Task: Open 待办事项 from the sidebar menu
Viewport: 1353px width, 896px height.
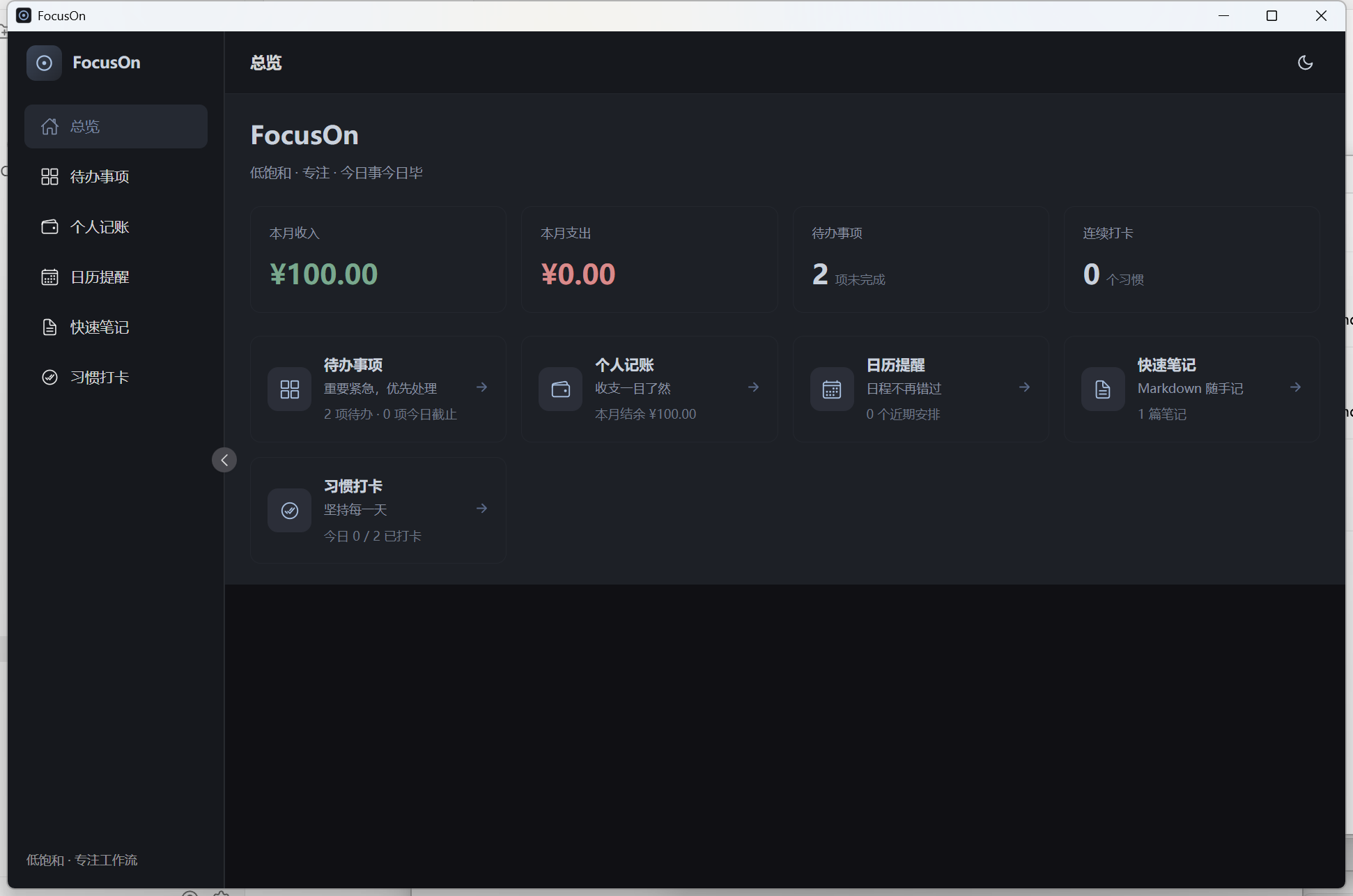Action: pos(116,176)
